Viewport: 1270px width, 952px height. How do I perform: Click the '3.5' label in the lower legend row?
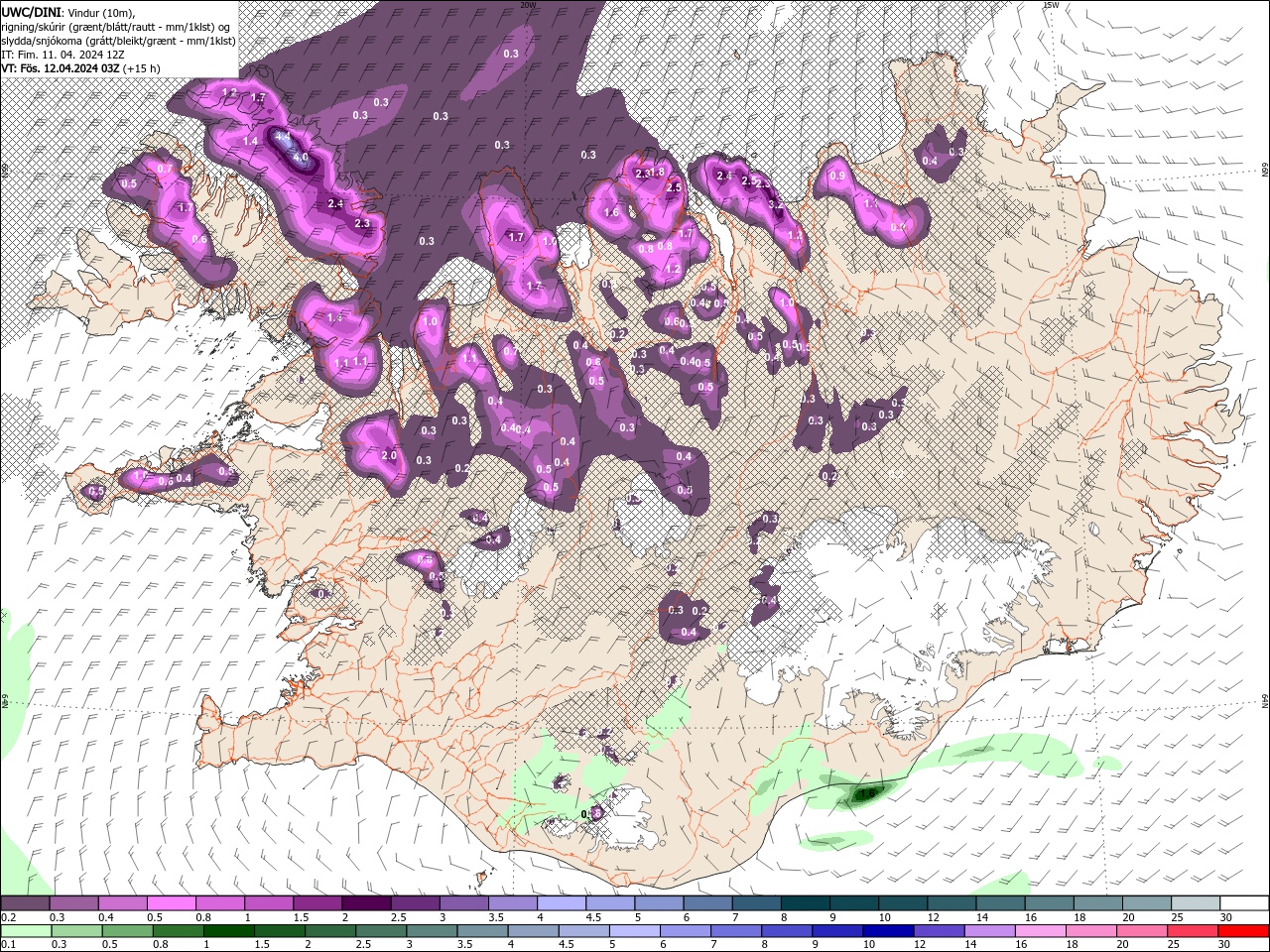pos(464,946)
